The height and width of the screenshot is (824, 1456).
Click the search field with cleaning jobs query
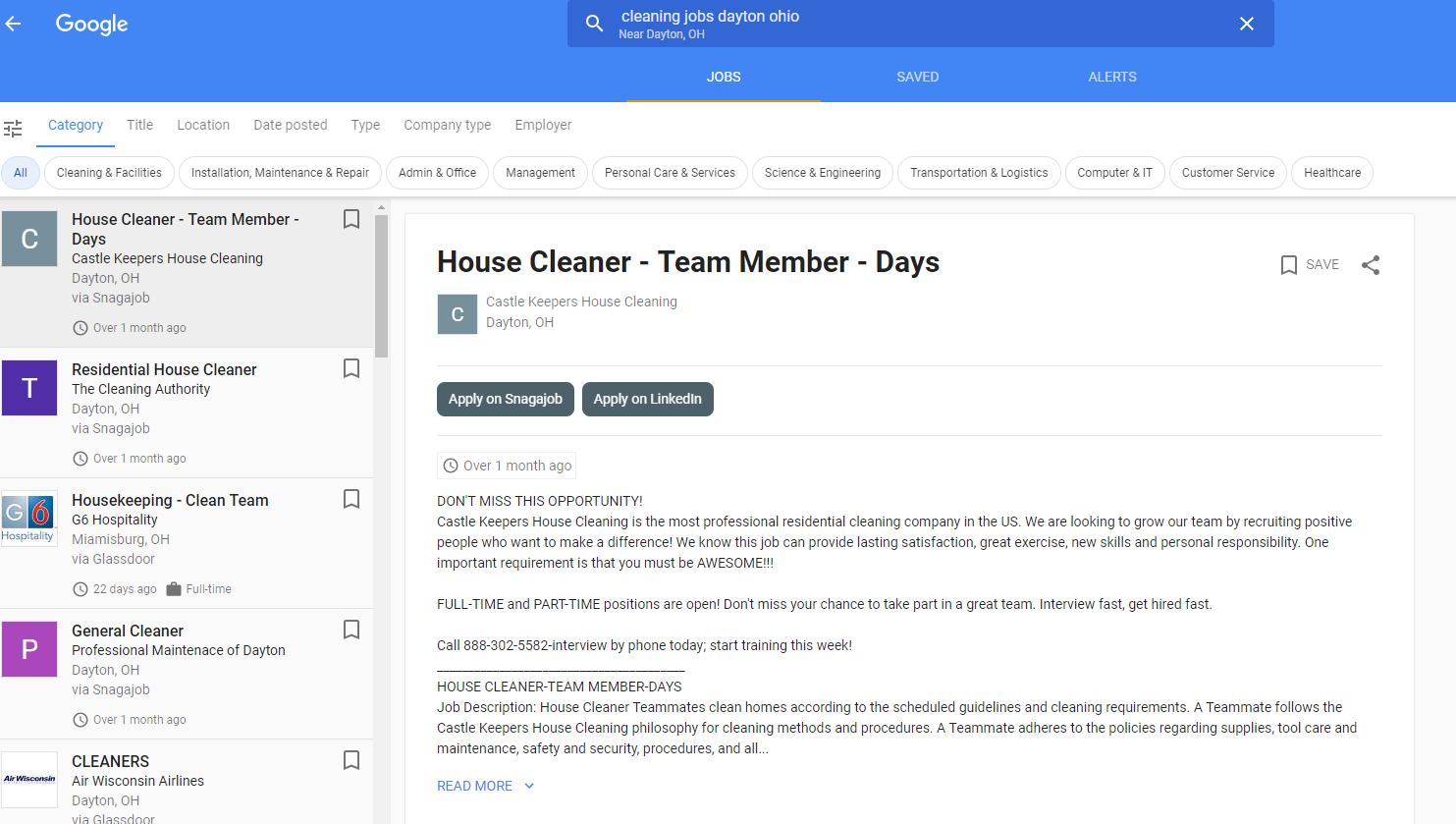tap(920, 24)
